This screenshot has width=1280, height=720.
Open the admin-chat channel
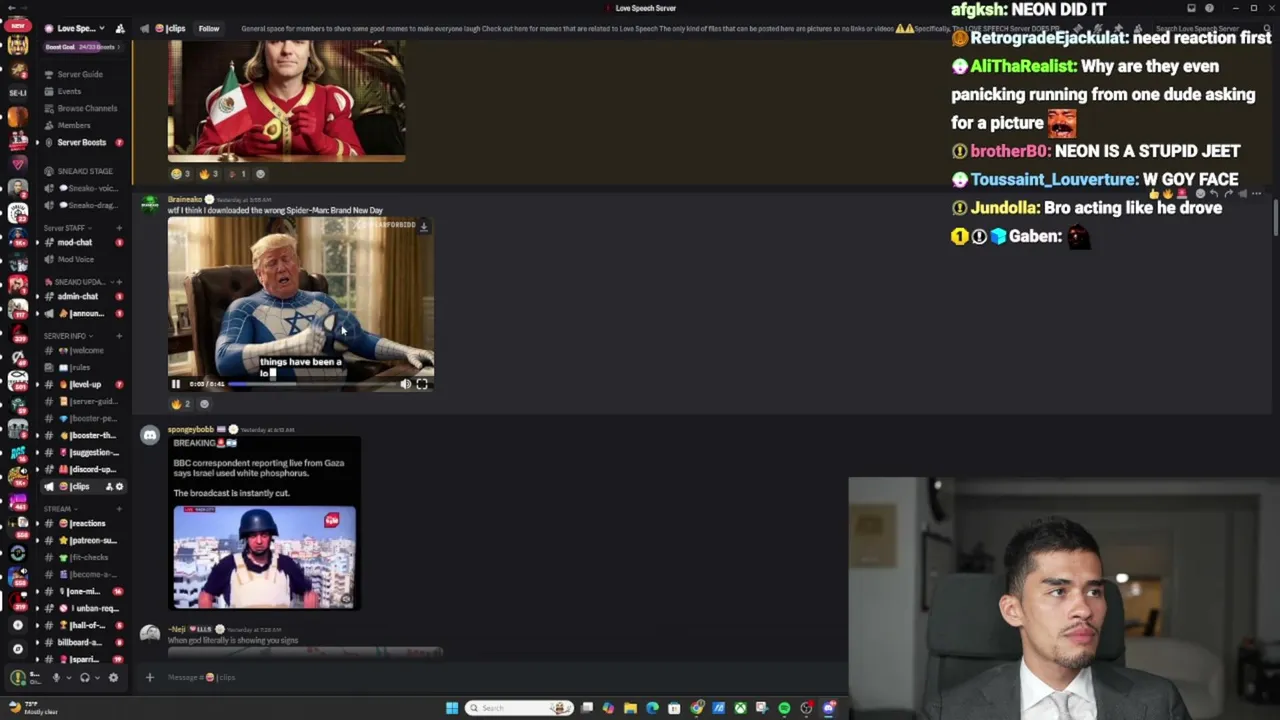pyautogui.click(x=78, y=296)
